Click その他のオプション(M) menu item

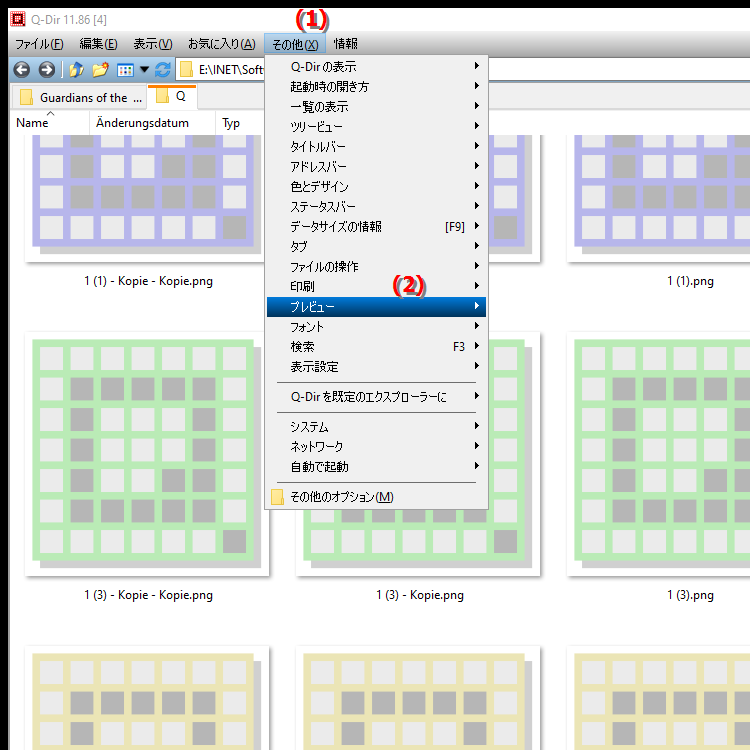(x=376, y=496)
